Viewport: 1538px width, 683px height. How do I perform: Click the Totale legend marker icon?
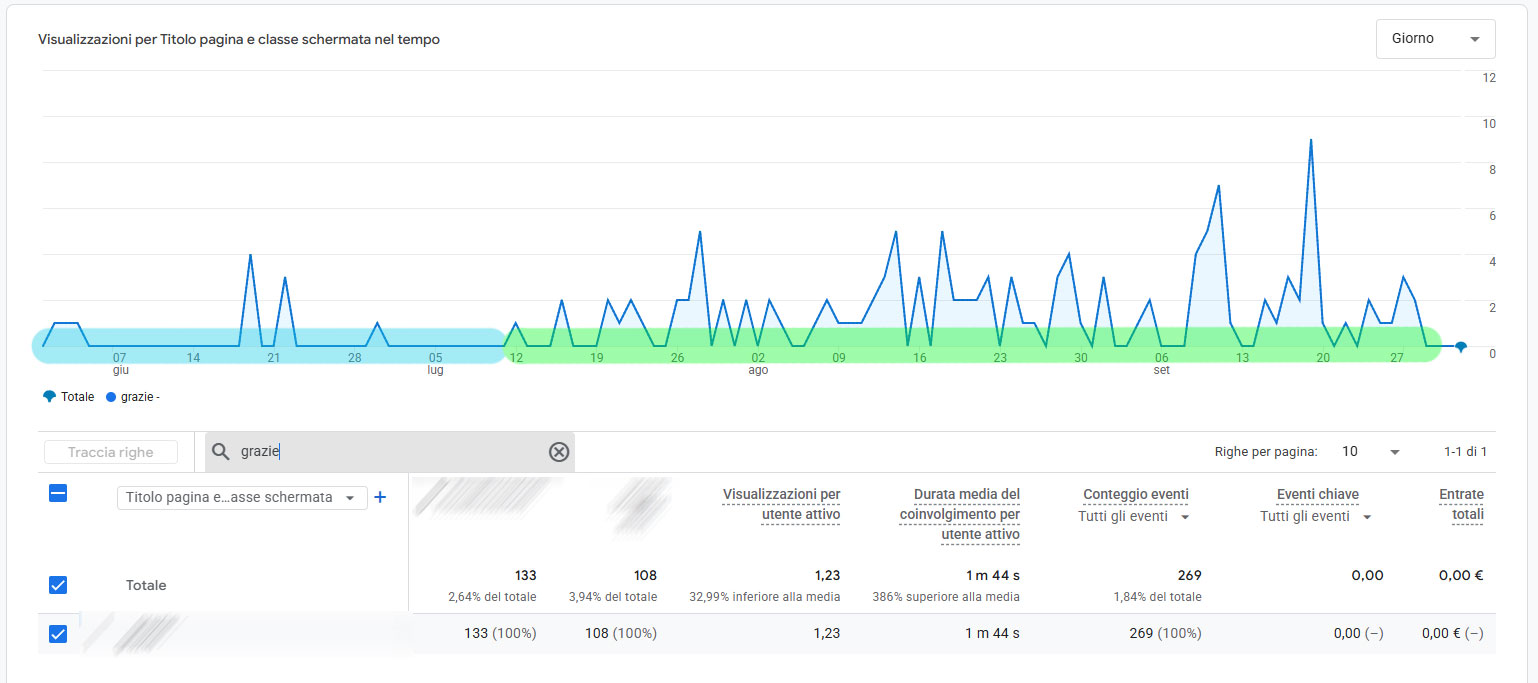coord(50,397)
